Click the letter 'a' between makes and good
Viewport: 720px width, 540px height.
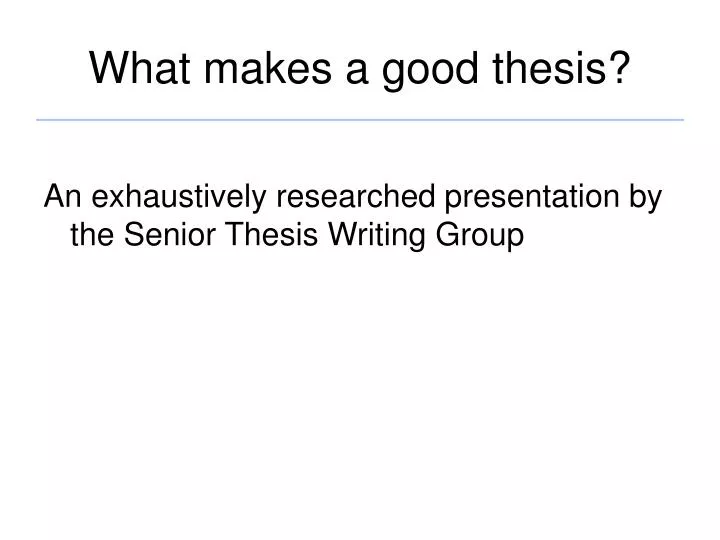(356, 72)
